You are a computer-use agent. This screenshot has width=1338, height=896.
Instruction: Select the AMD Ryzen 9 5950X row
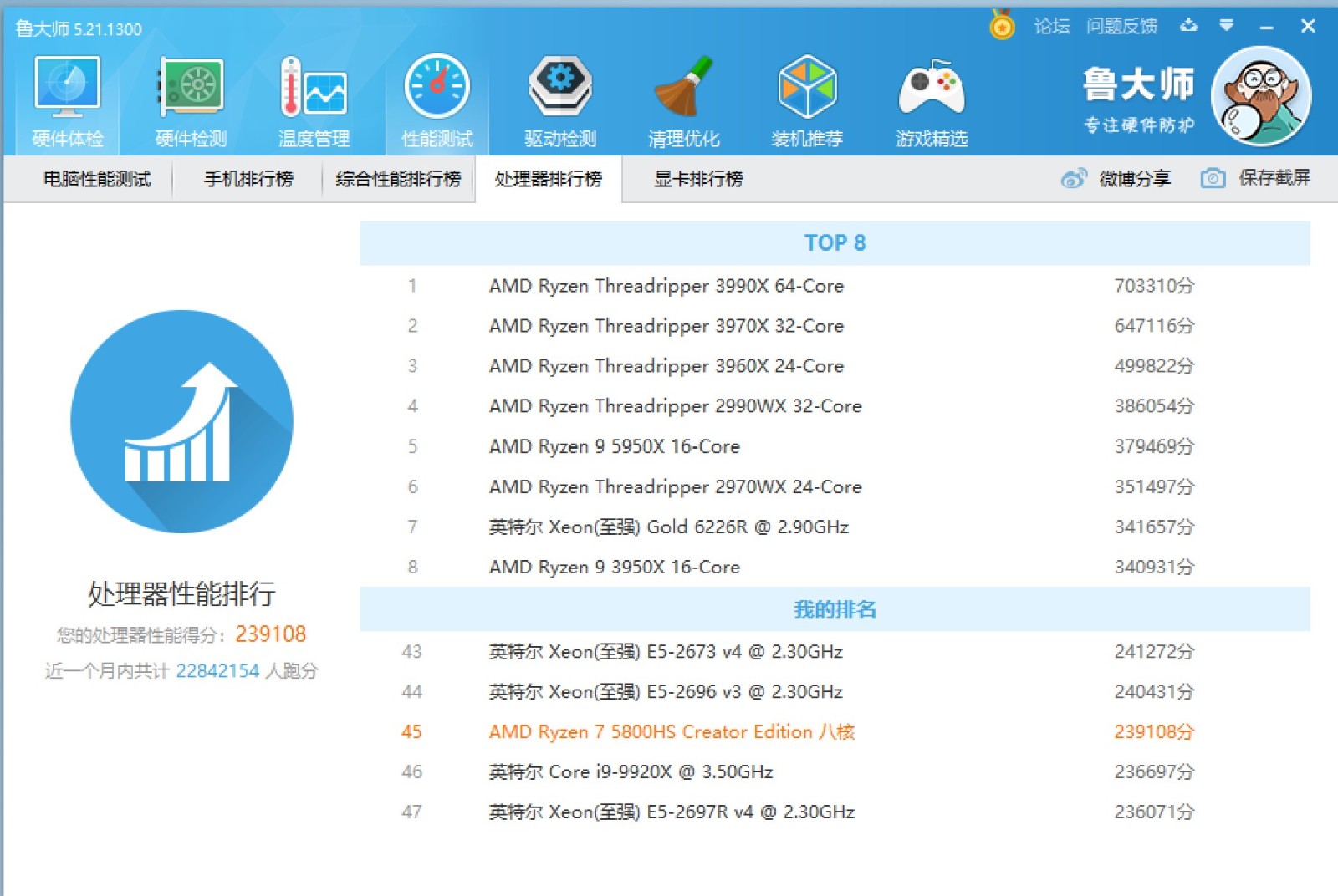835,446
